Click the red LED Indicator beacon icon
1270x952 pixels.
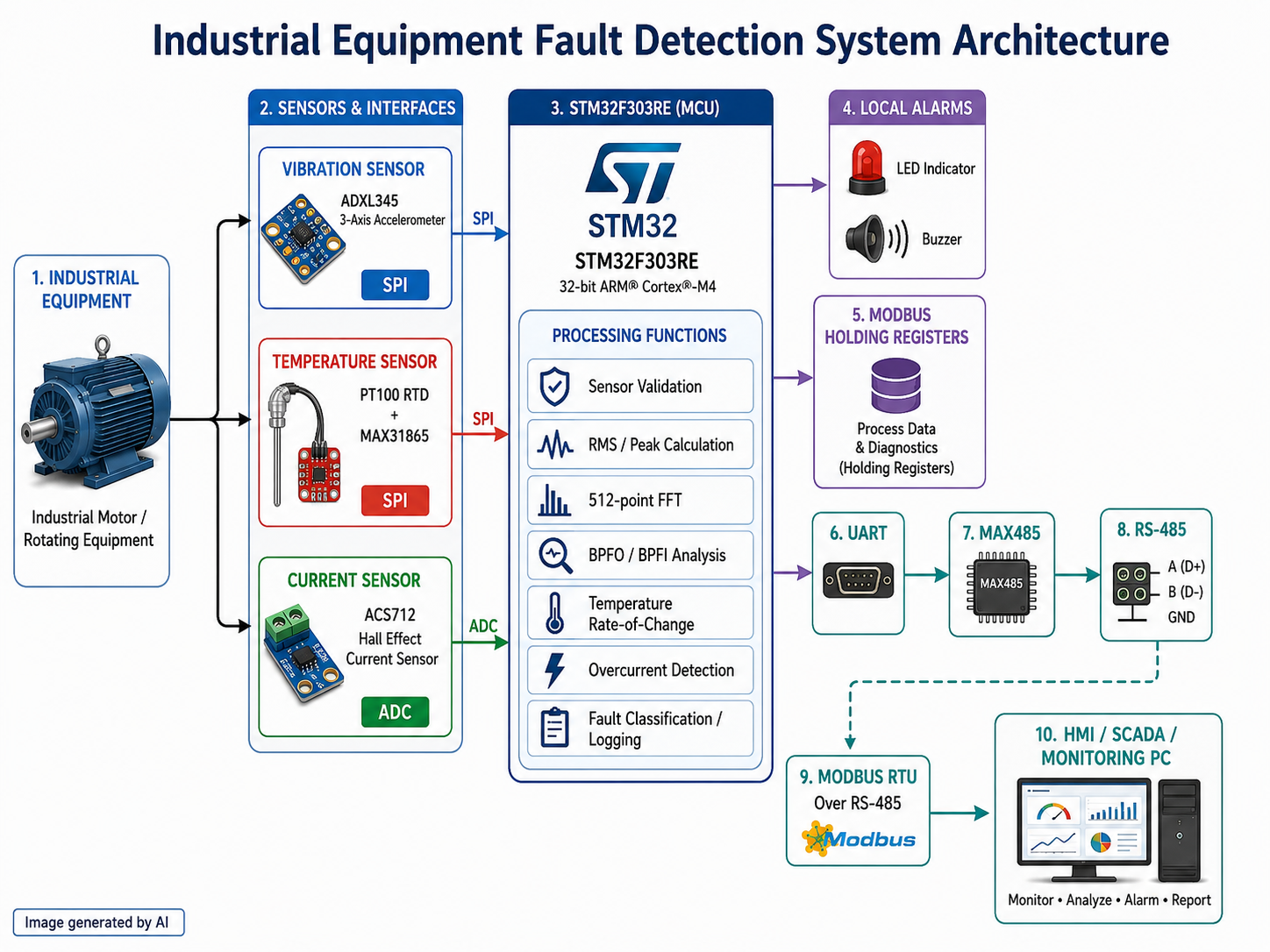[x=867, y=167]
